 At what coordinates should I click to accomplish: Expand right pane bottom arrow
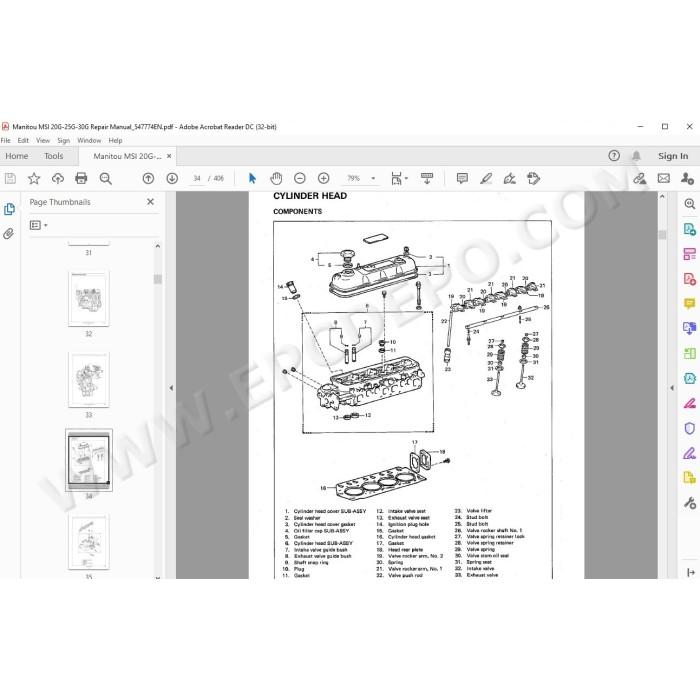pos(691,572)
